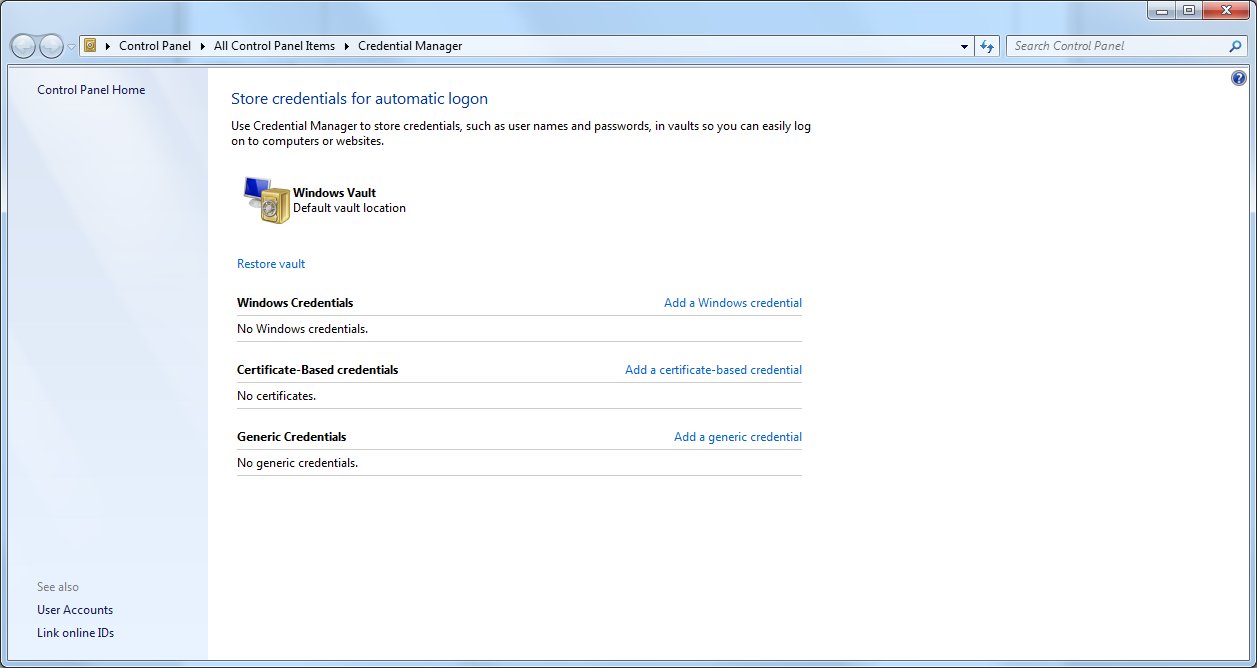The image size is (1257, 668).
Task: Select the Windows Vault icon
Action: pyautogui.click(x=266, y=200)
